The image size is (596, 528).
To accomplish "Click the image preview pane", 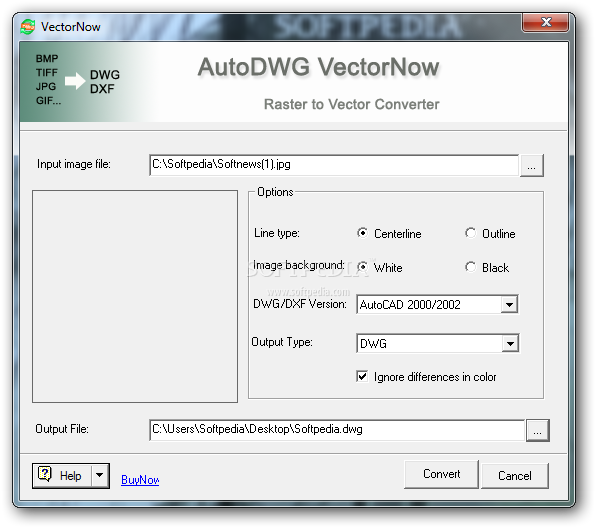I will click(x=135, y=297).
